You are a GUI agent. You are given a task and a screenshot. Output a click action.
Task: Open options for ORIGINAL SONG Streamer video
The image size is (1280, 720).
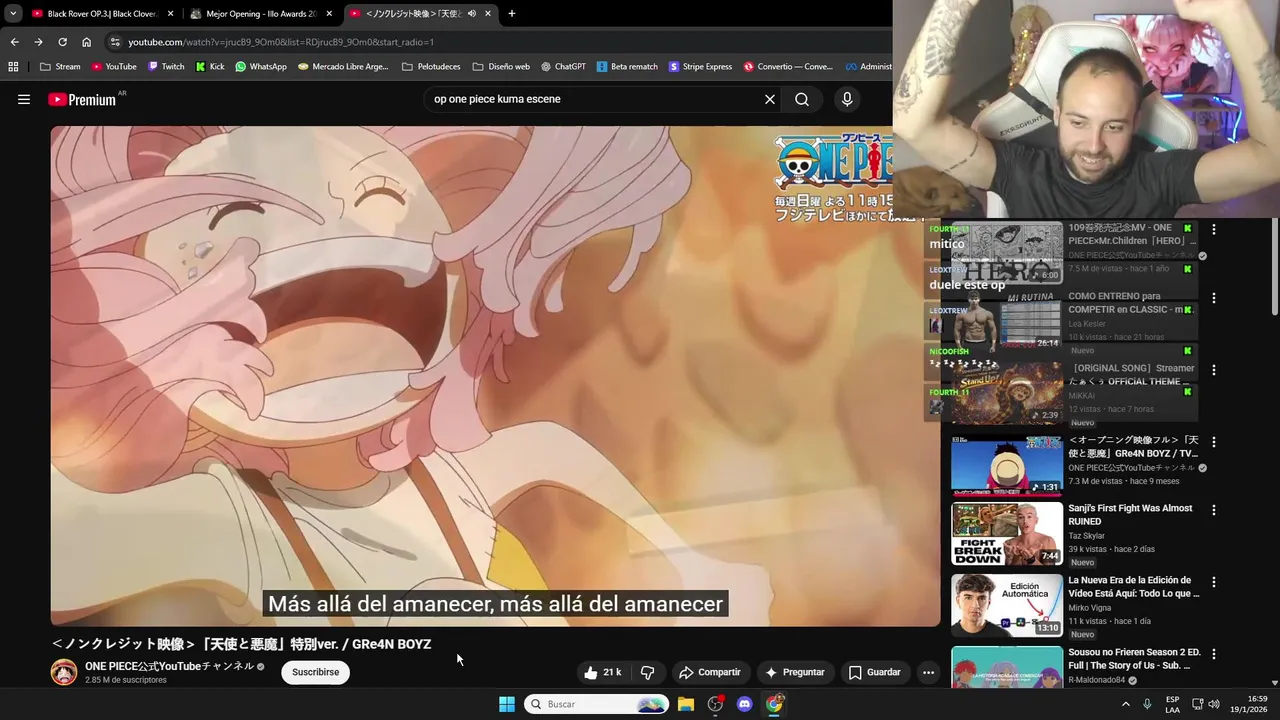1214,370
